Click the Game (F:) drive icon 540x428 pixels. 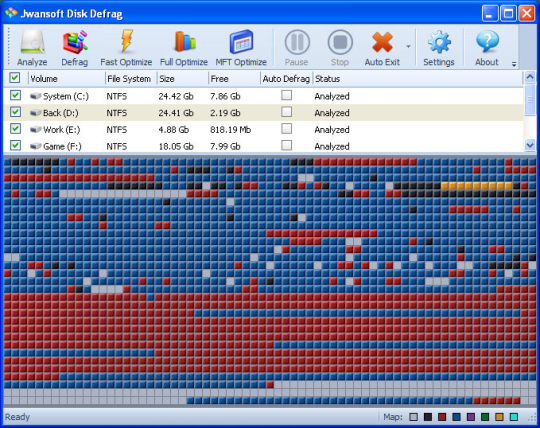[x=35, y=146]
